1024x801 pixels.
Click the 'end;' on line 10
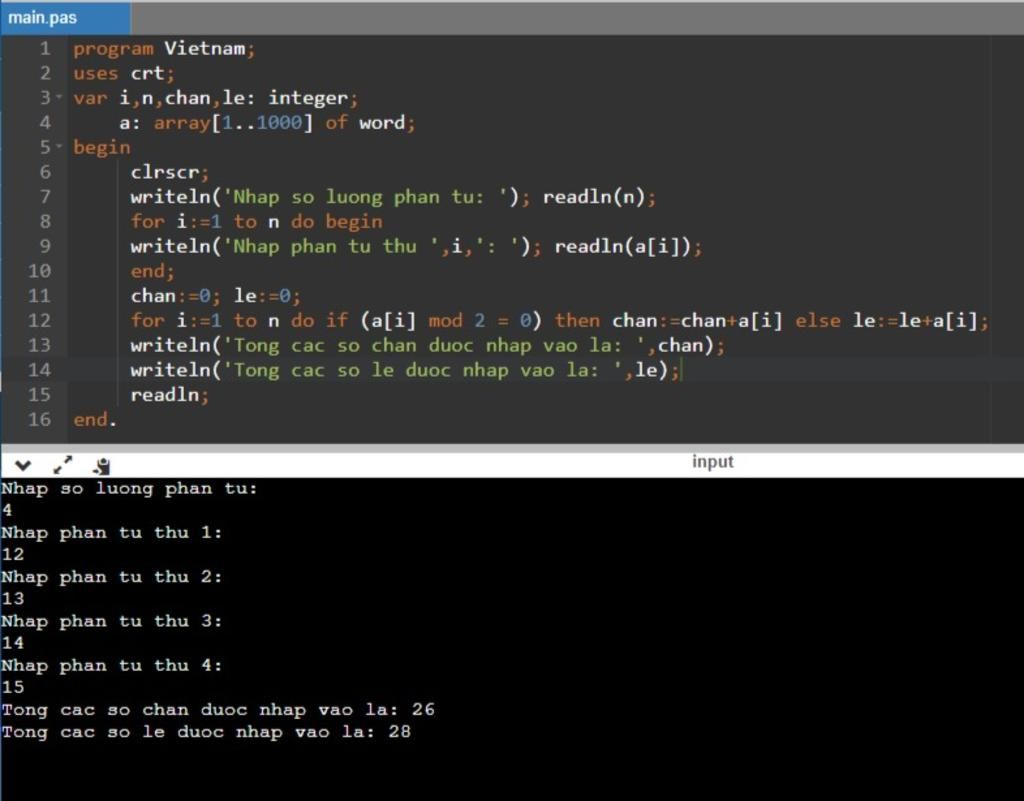click(x=152, y=271)
